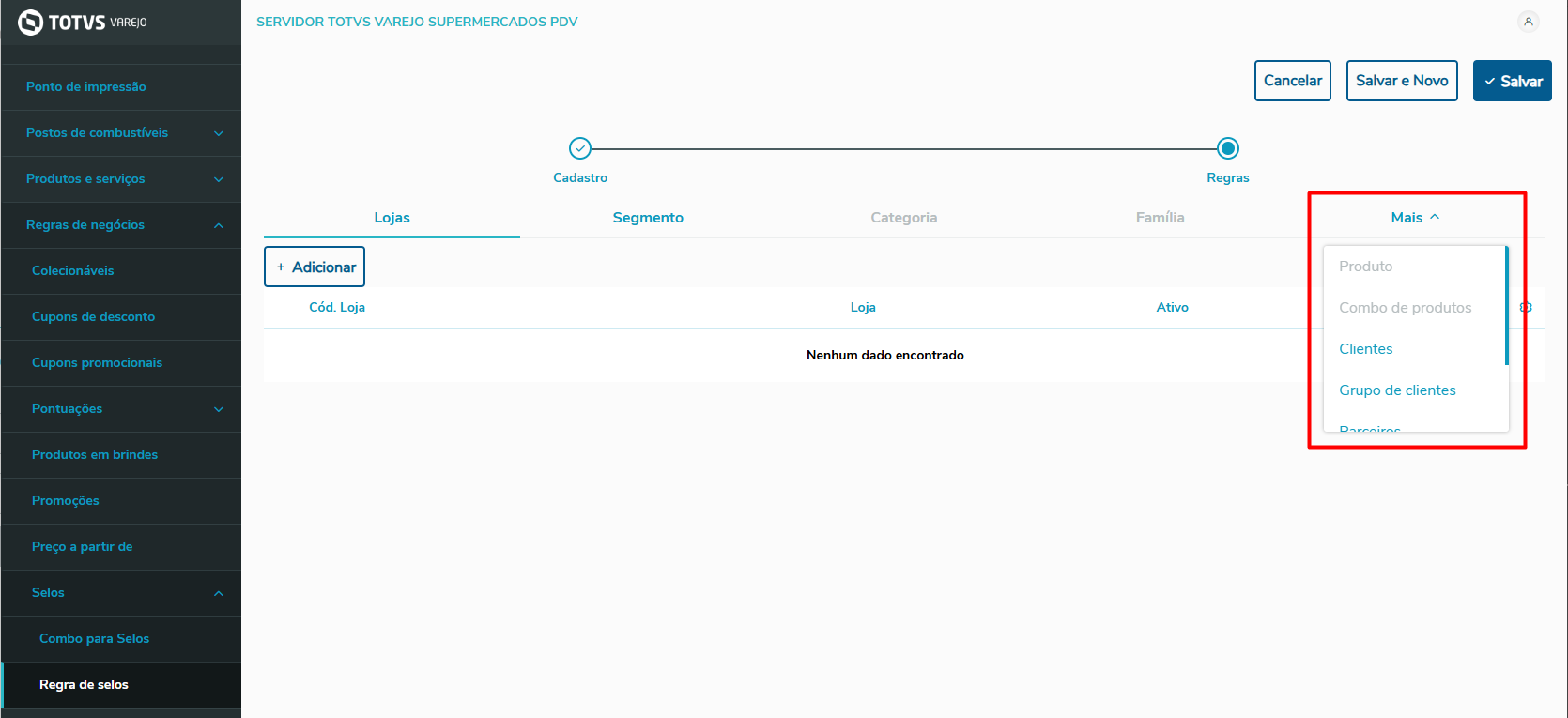1568x718 pixels.
Task: Collapse Regras de negócios menu
Action: point(121,224)
